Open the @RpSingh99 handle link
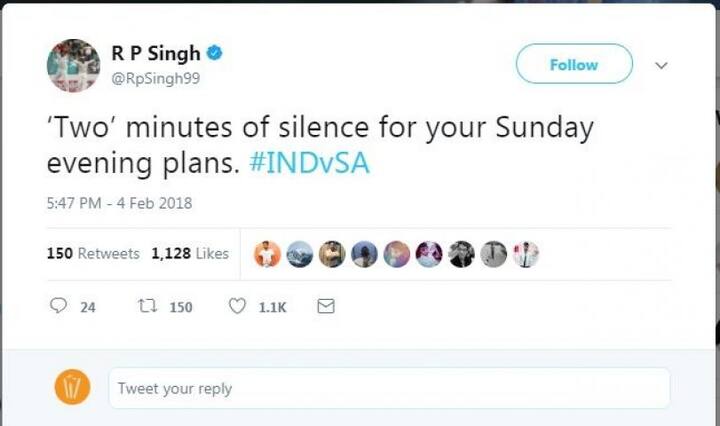This screenshot has width=720, height=426. [x=156, y=78]
